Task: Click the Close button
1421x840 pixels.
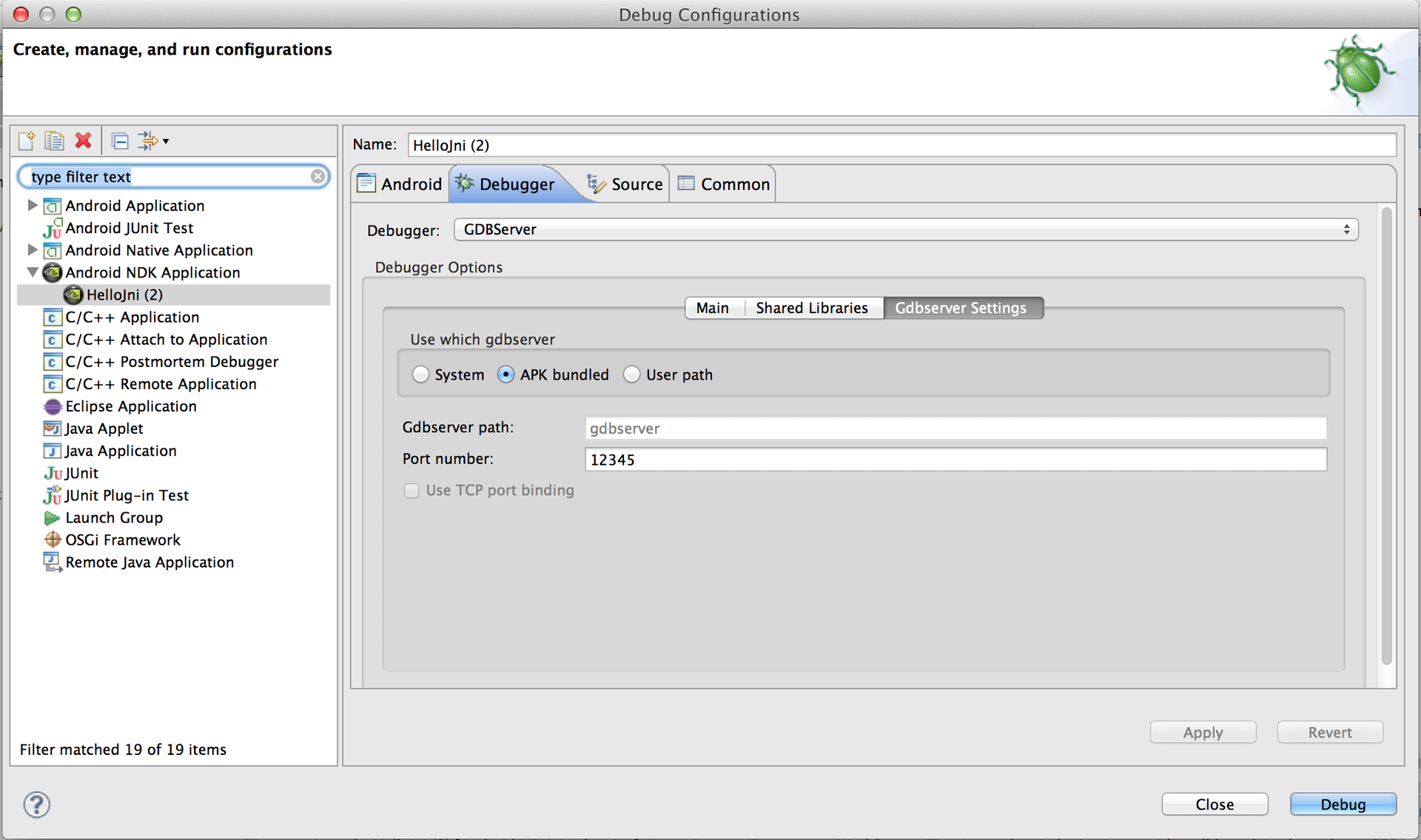Action: [1215, 804]
